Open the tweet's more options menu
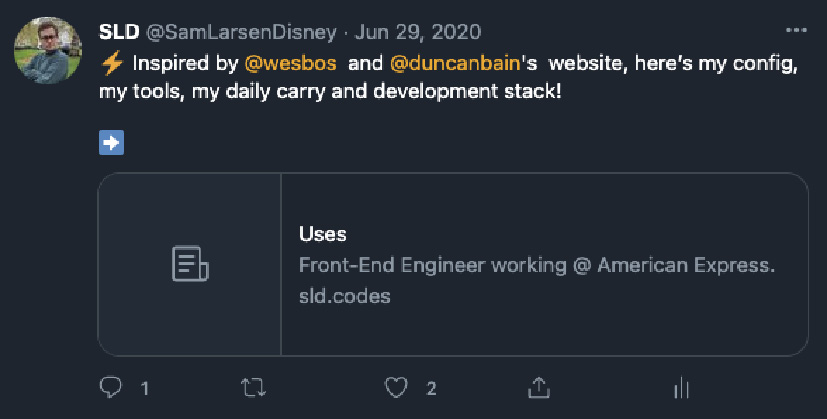 (x=796, y=30)
